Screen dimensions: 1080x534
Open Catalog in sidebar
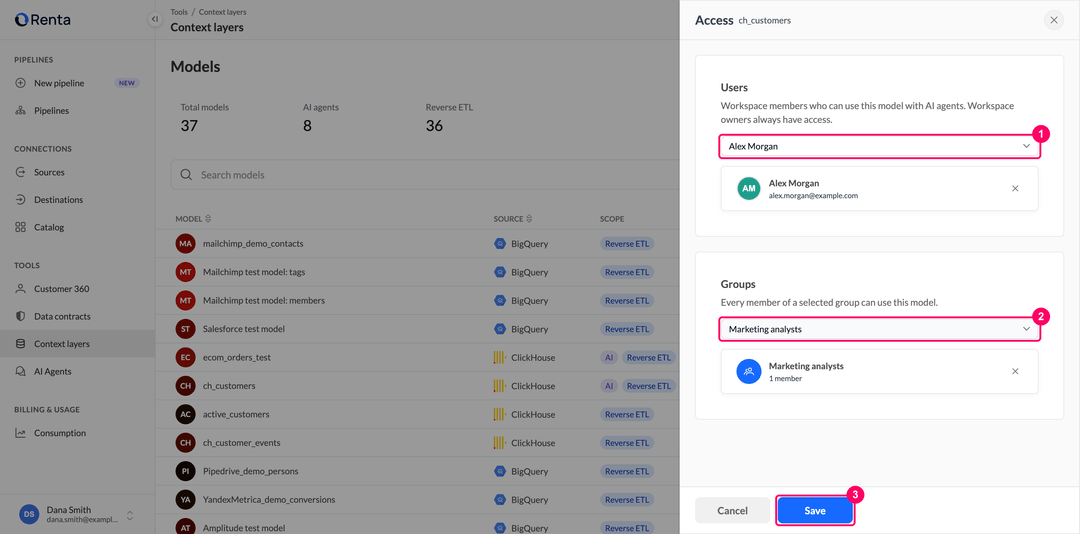click(78, 227)
